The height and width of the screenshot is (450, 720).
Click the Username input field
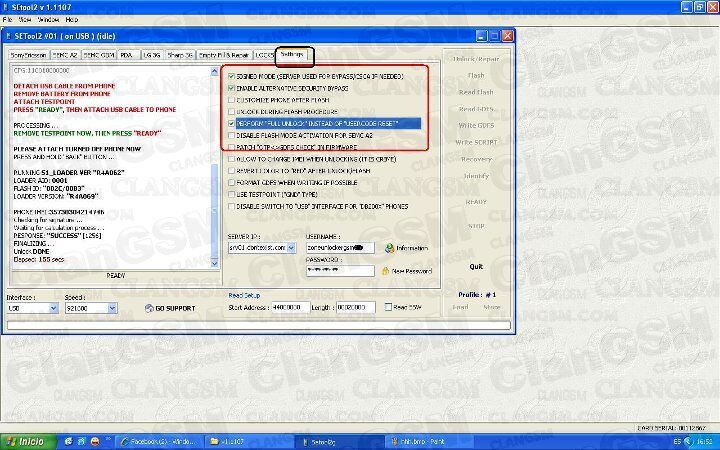point(340,248)
